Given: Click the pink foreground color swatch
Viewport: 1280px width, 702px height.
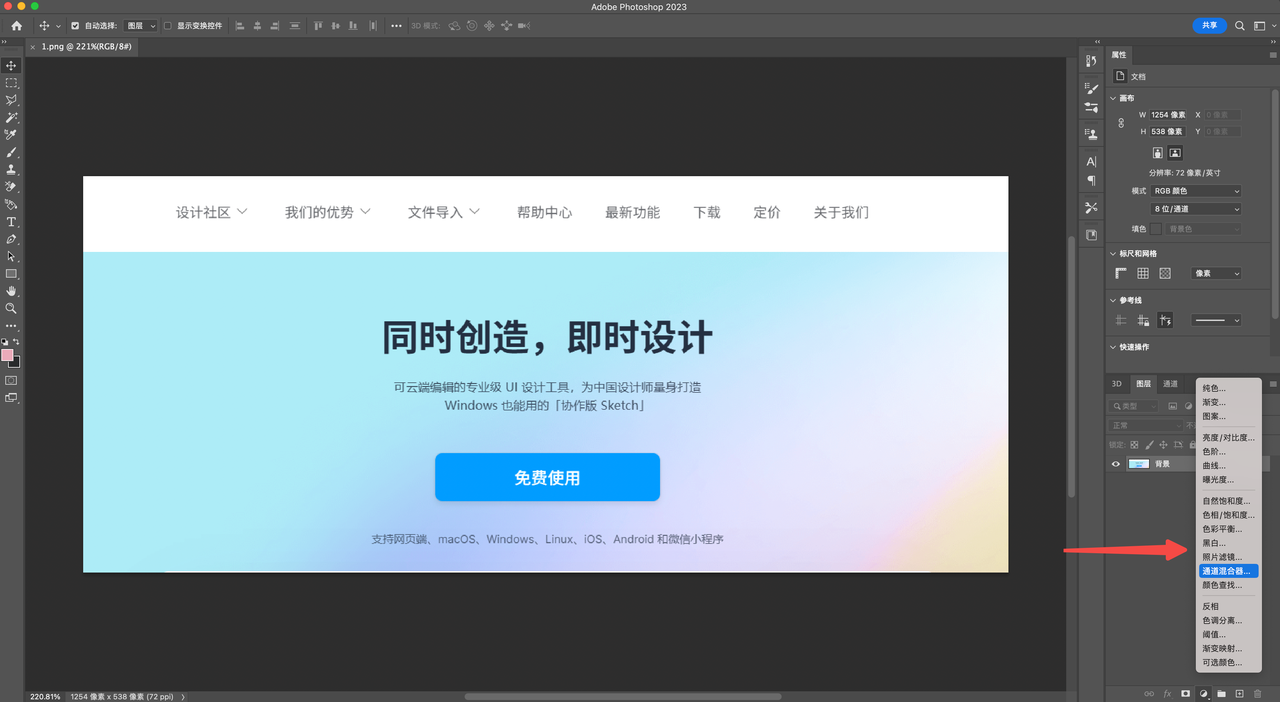Looking at the screenshot, I should coord(7,355).
